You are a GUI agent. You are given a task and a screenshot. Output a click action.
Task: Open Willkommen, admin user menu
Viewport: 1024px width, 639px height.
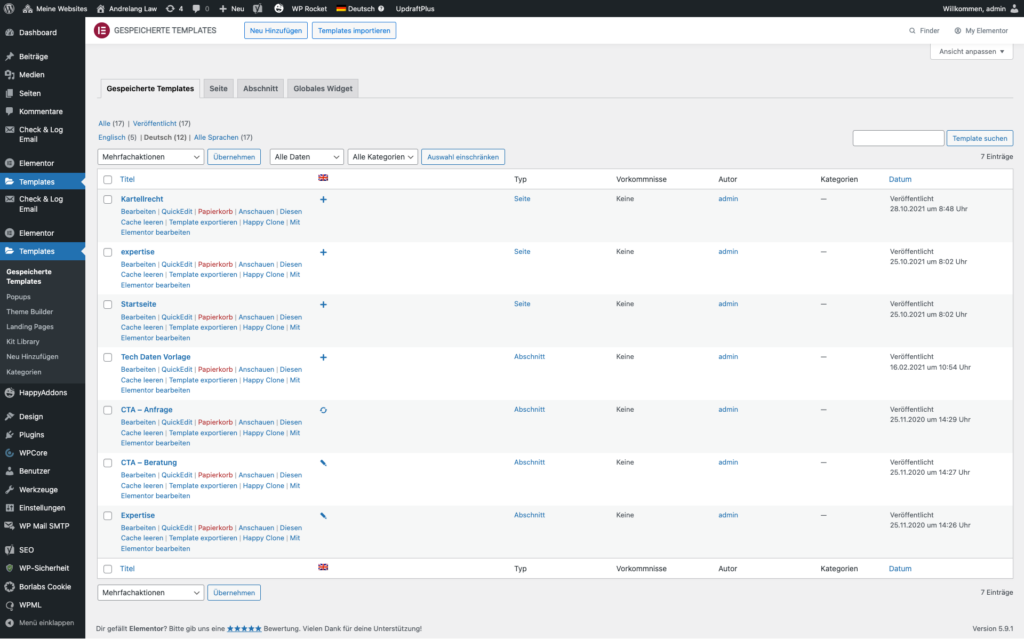point(980,8)
